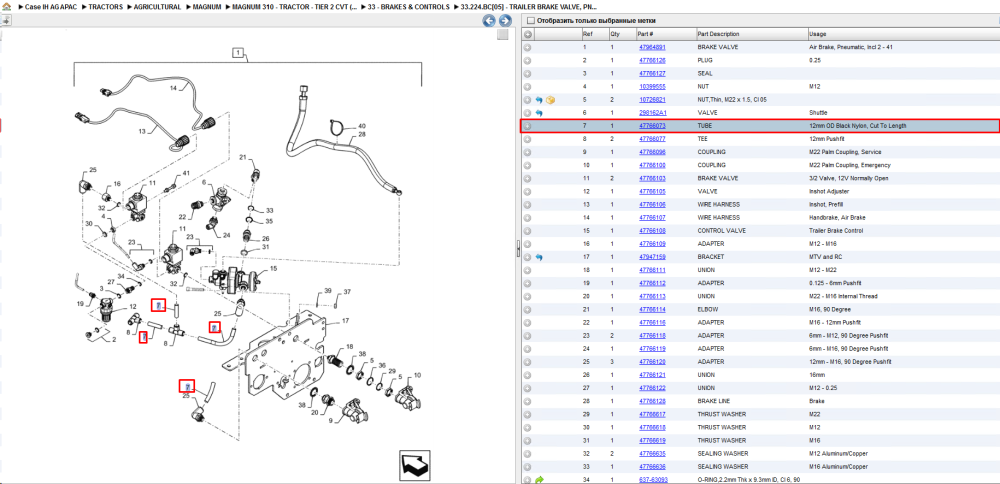Click yellow package icon on Ref 5 row
The width and height of the screenshot is (1000, 484).
coord(550,100)
